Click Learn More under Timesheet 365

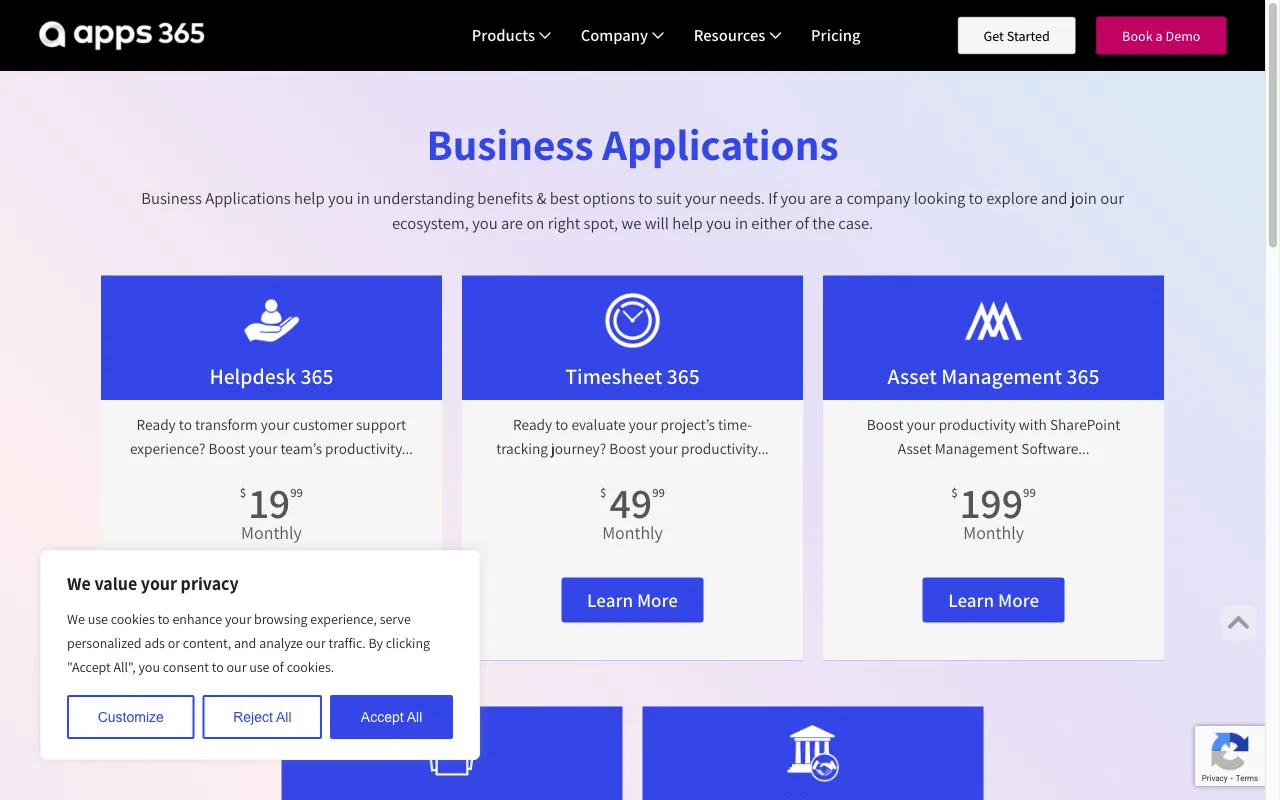(x=632, y=600)
